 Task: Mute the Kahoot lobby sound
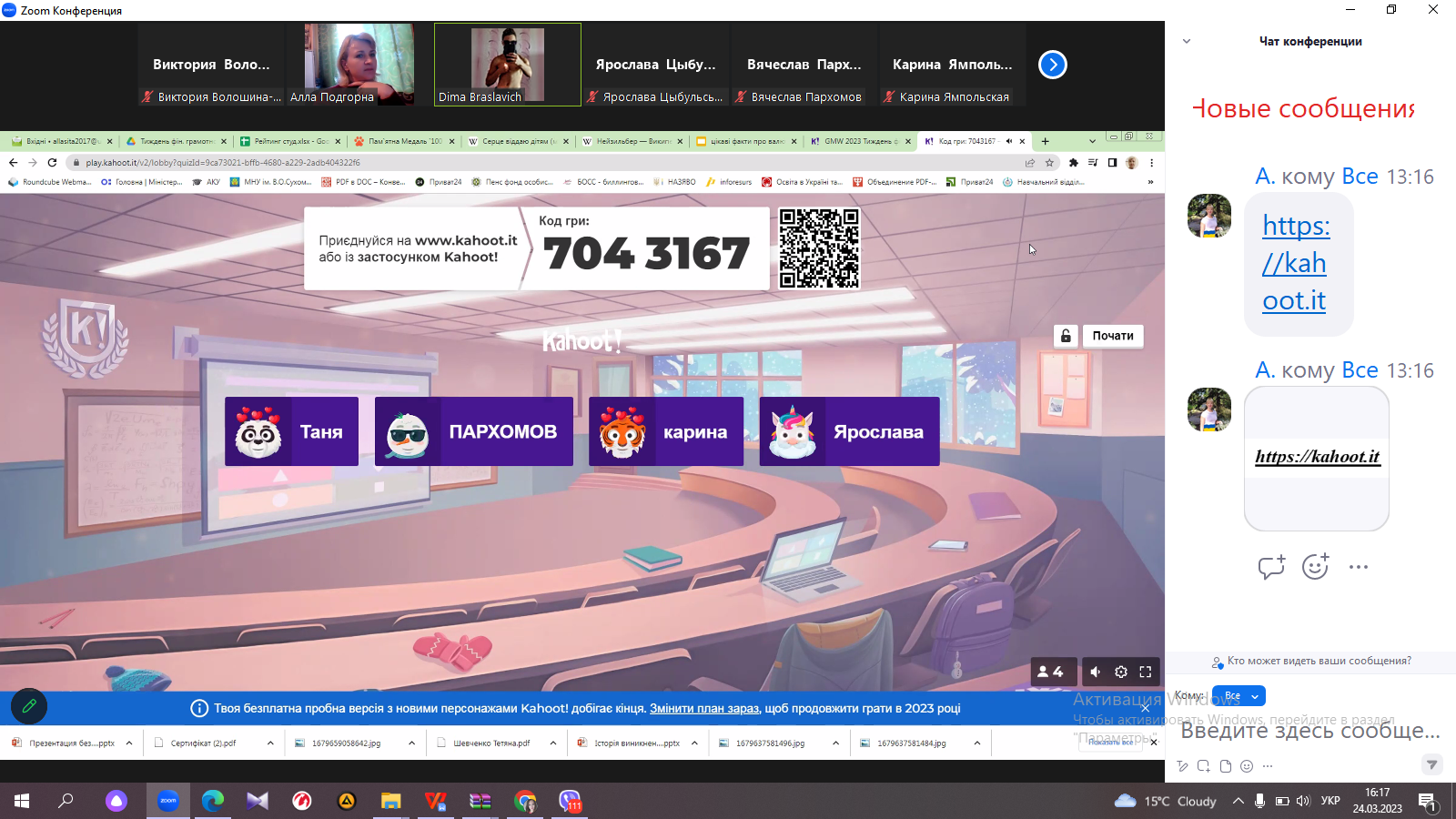pos(1096,672)
